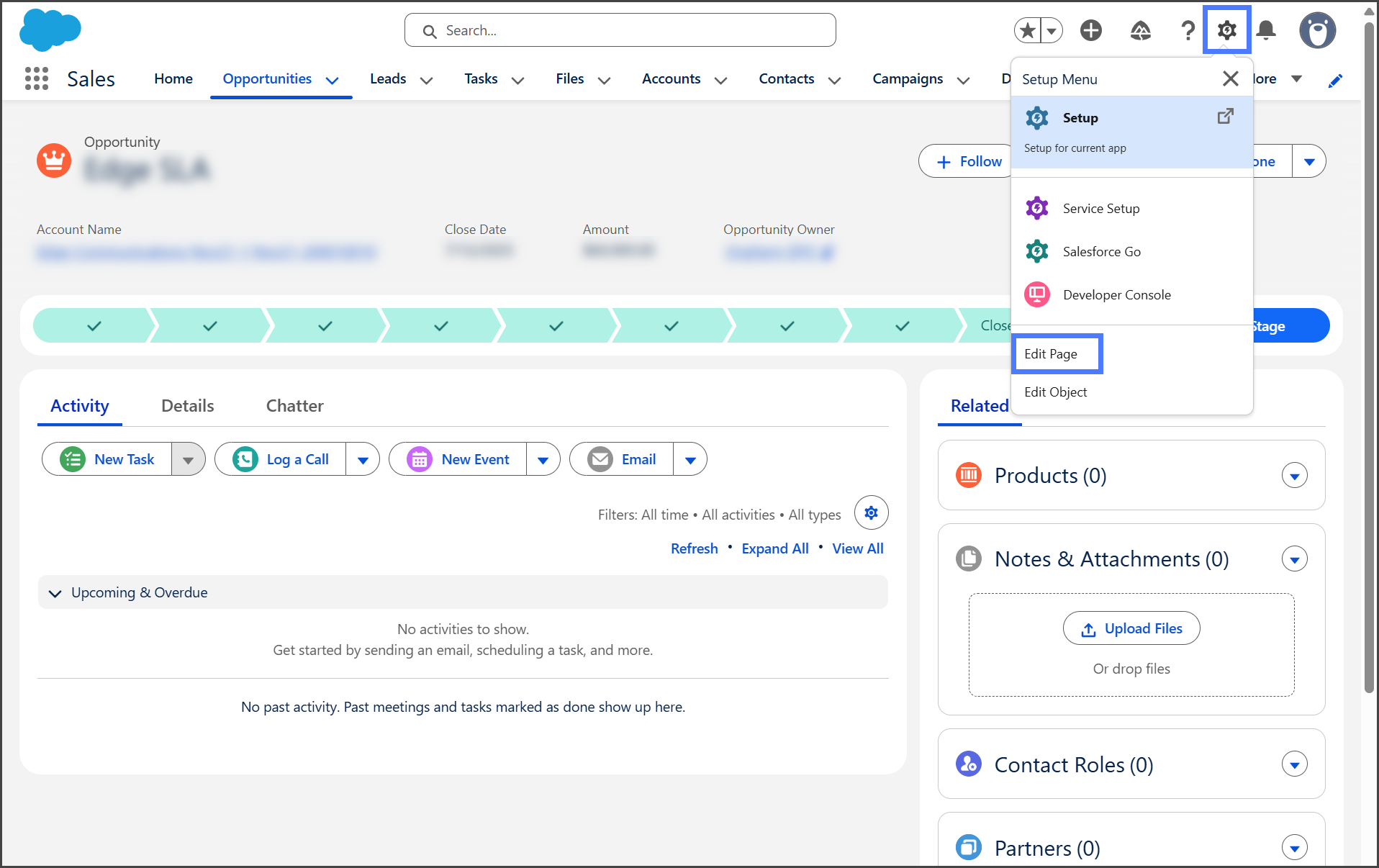1379x868 pixels.
Task: Switch to the Details tab
Action: 187,406
